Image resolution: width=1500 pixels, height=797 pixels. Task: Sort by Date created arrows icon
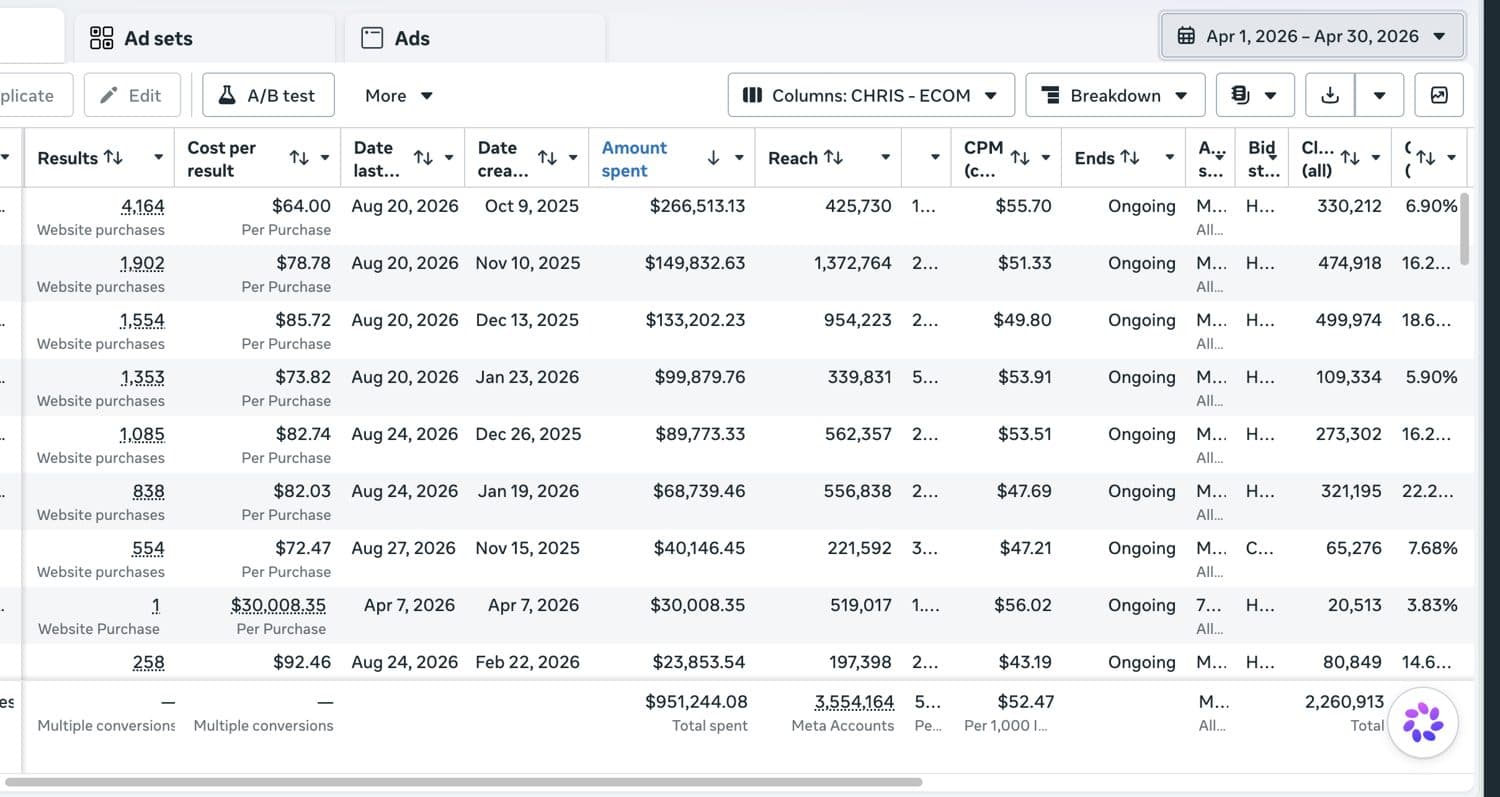click(x=547, y=158)
